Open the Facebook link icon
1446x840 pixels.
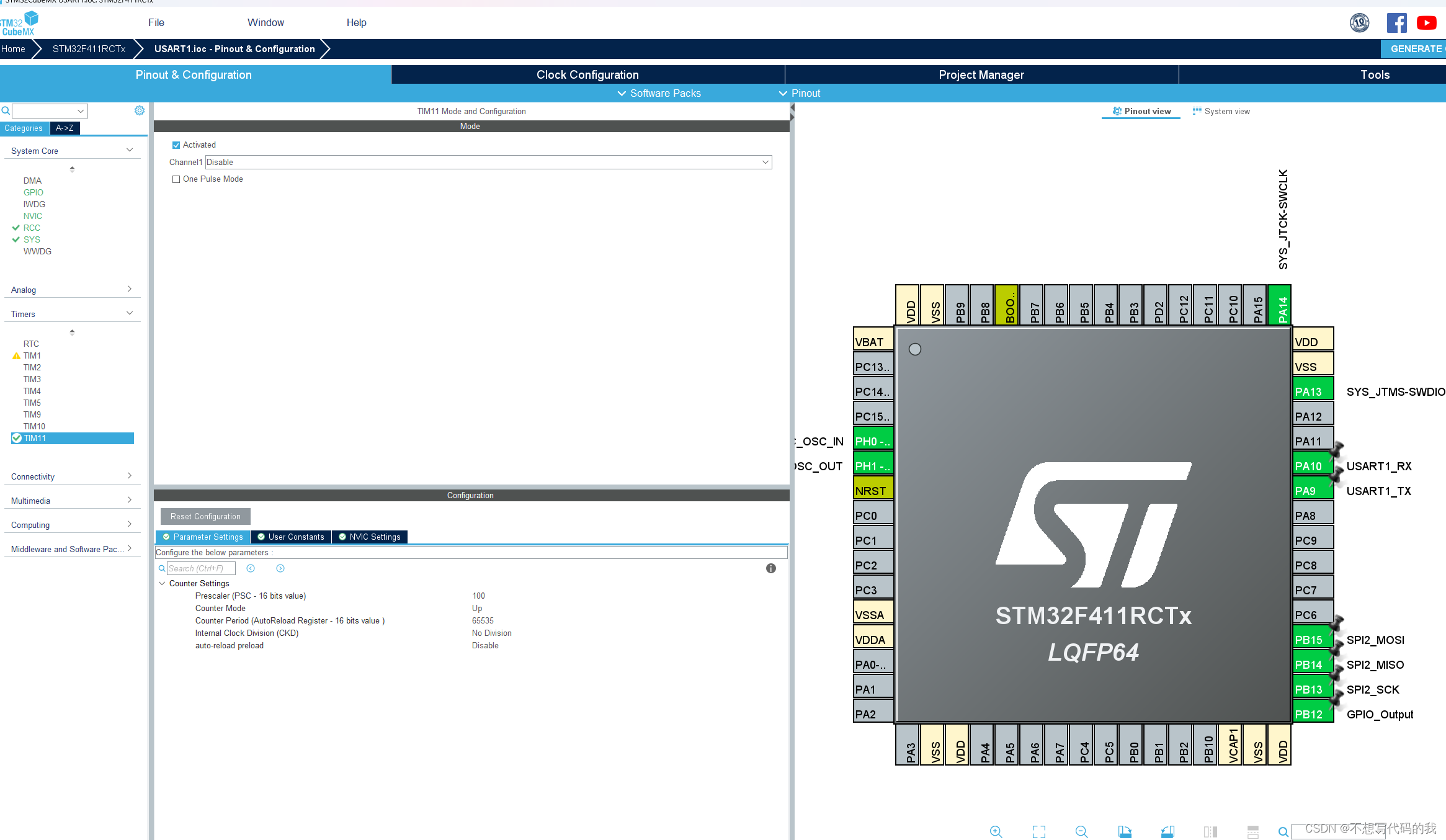pos(1396,23)
